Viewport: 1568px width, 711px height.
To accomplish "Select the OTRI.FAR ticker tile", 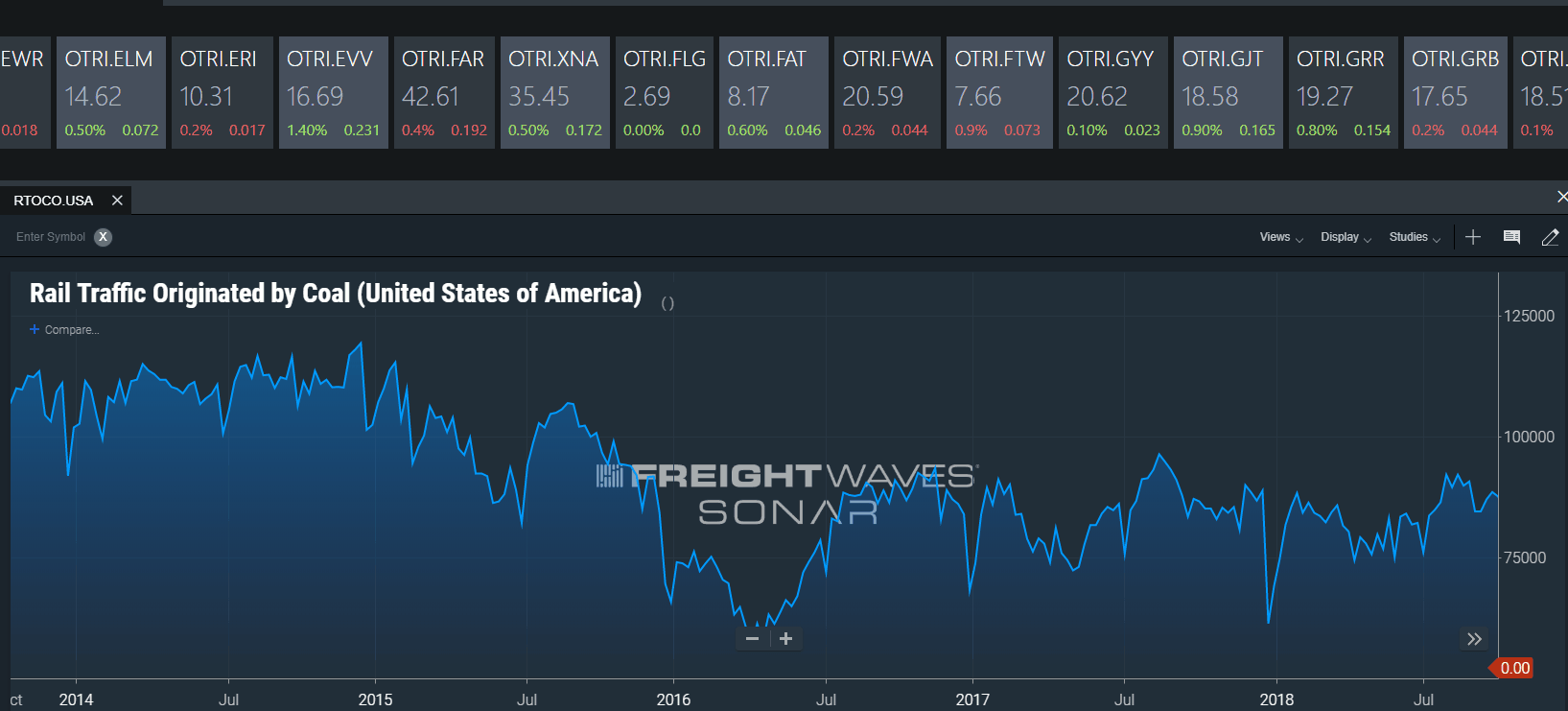I will pos(444,93).
